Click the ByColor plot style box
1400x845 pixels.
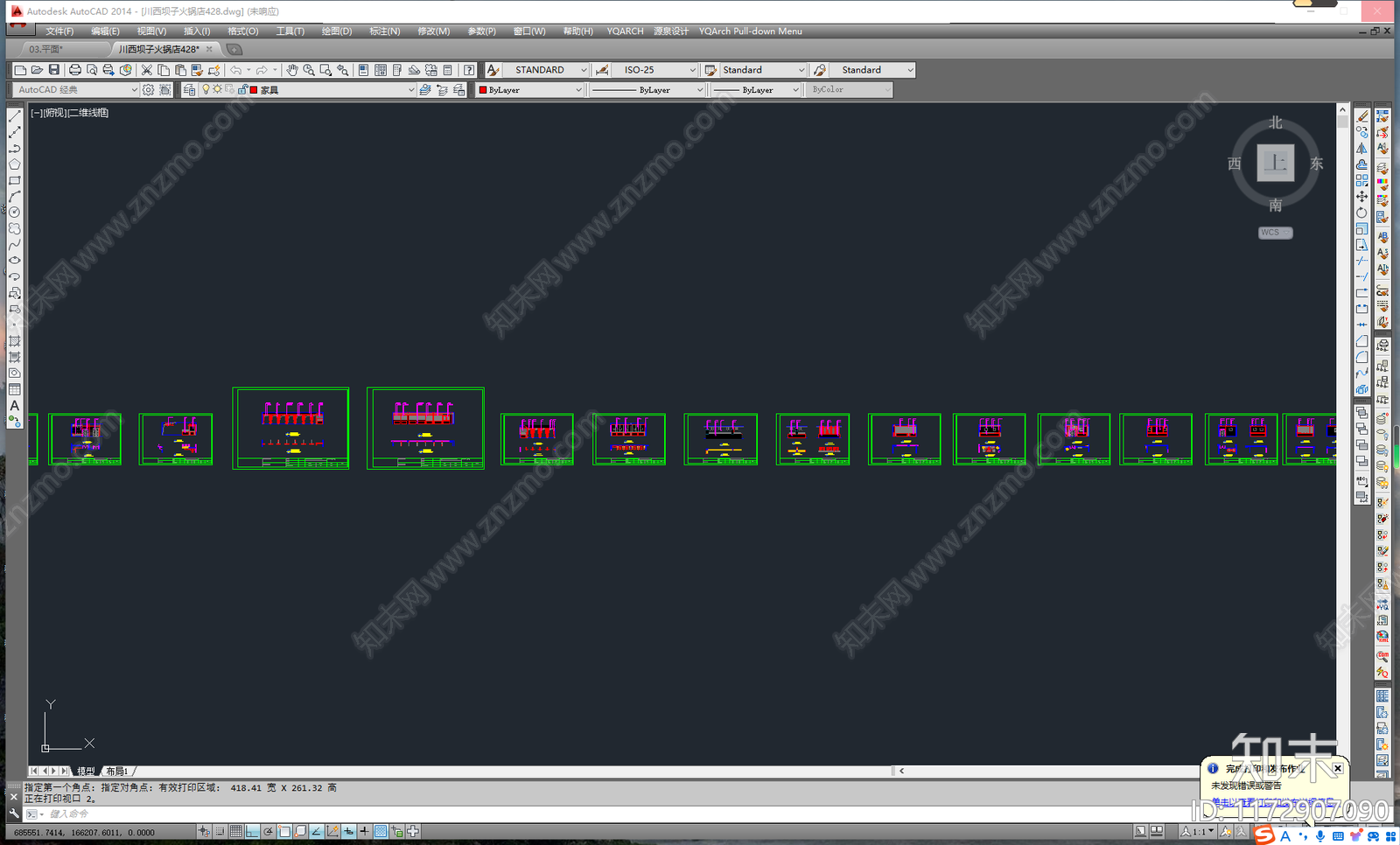point(850,90)
